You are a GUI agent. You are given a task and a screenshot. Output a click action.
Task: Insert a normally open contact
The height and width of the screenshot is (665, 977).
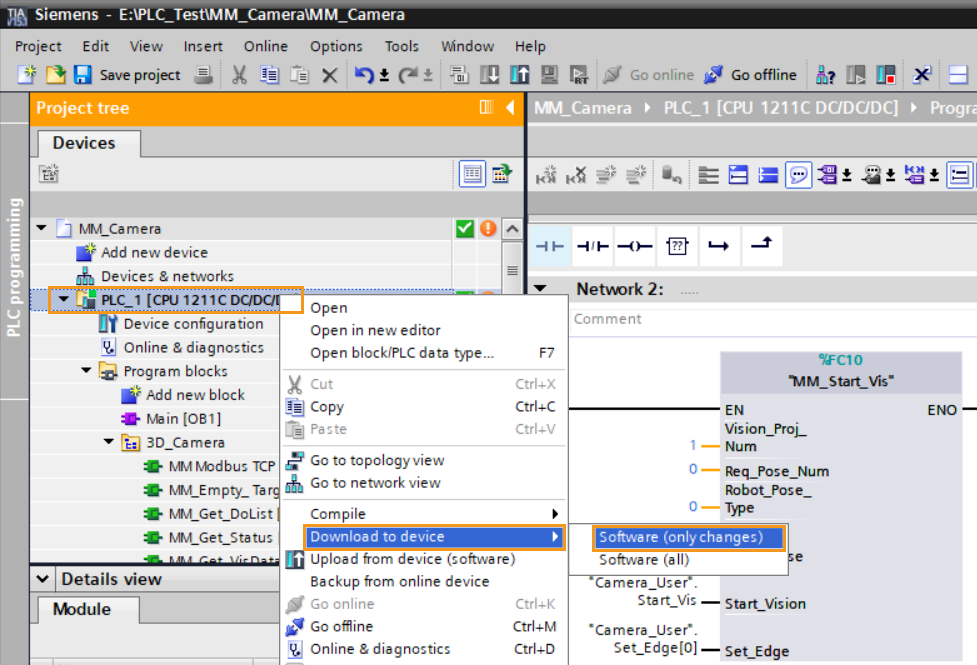549,246
